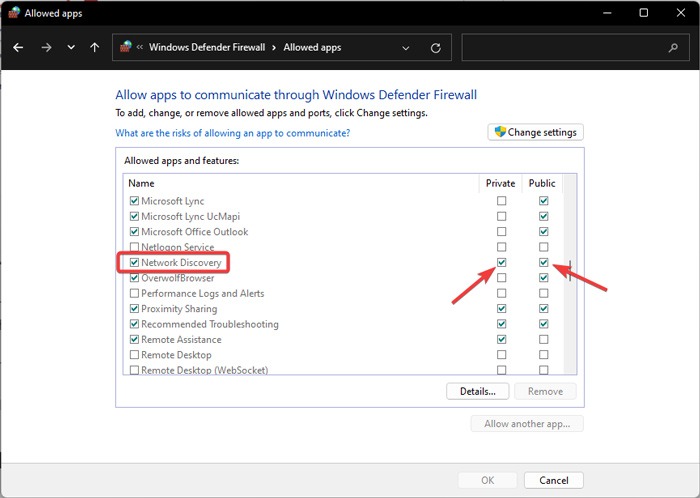Image resolution: width=700 pixels, height=498 pixels.
Task: Toggle the Remote Assistance name checkbox
Action: pyautogui.click(x=134, y=340)
